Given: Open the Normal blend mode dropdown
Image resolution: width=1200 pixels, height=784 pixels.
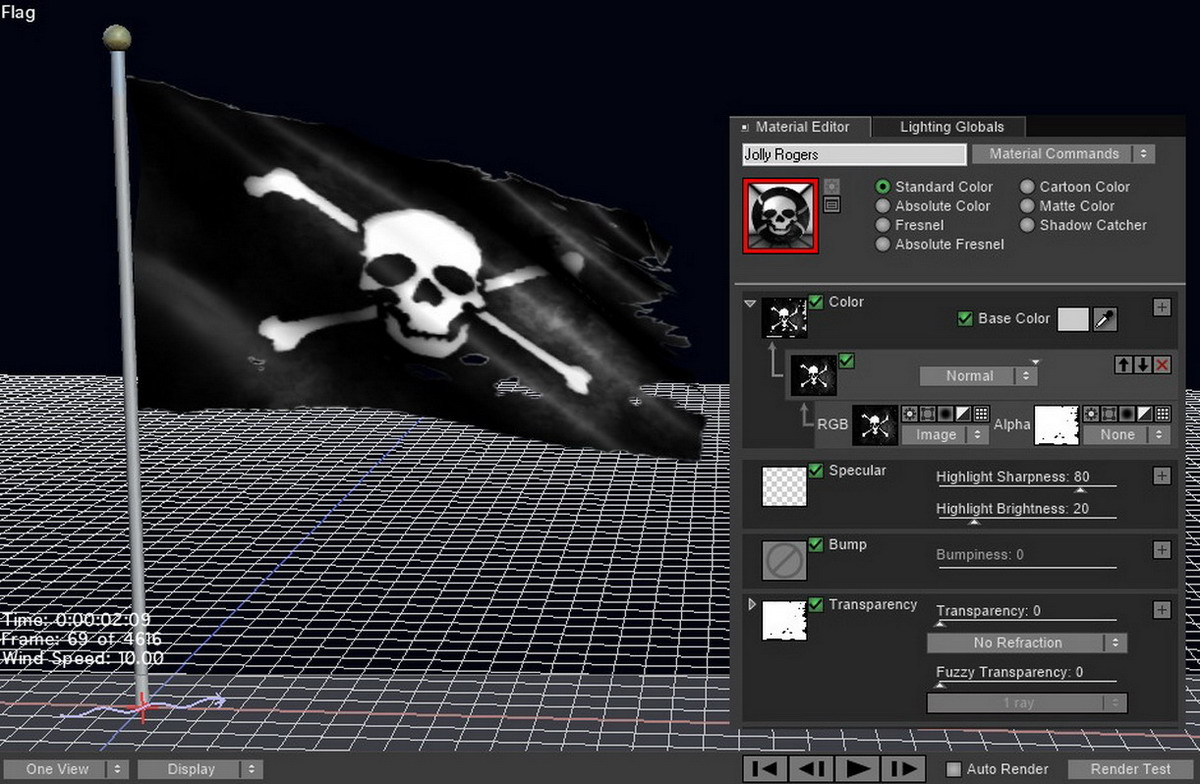Looking at the screenshot, I should (978, 376).
